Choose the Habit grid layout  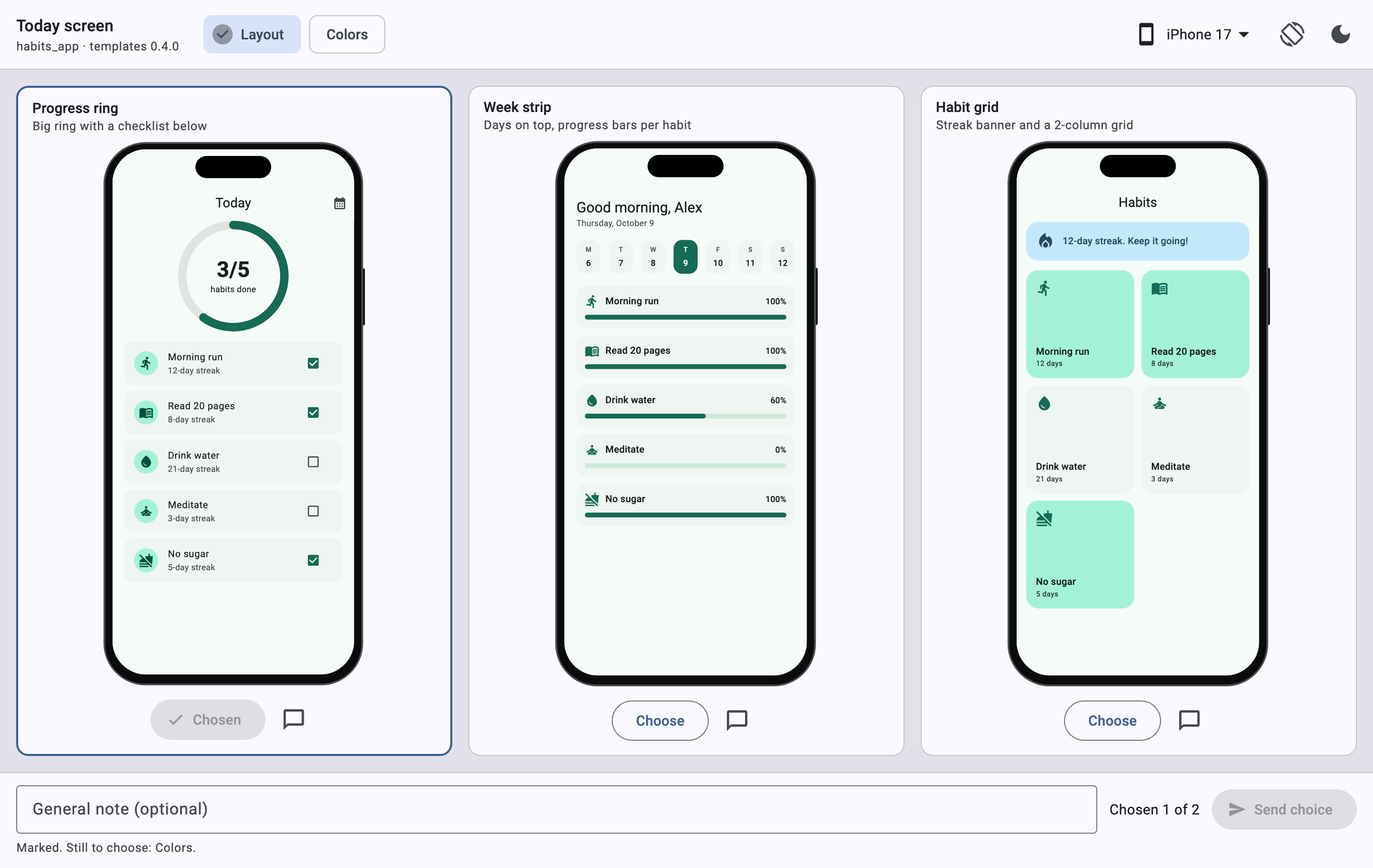[x=1112, y=720]
